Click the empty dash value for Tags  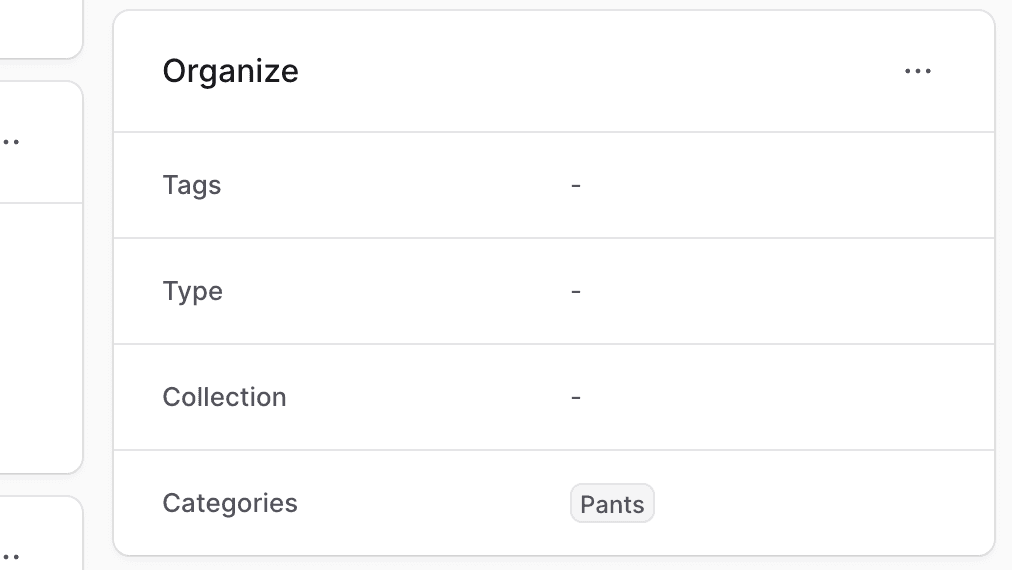pos(576,186)
